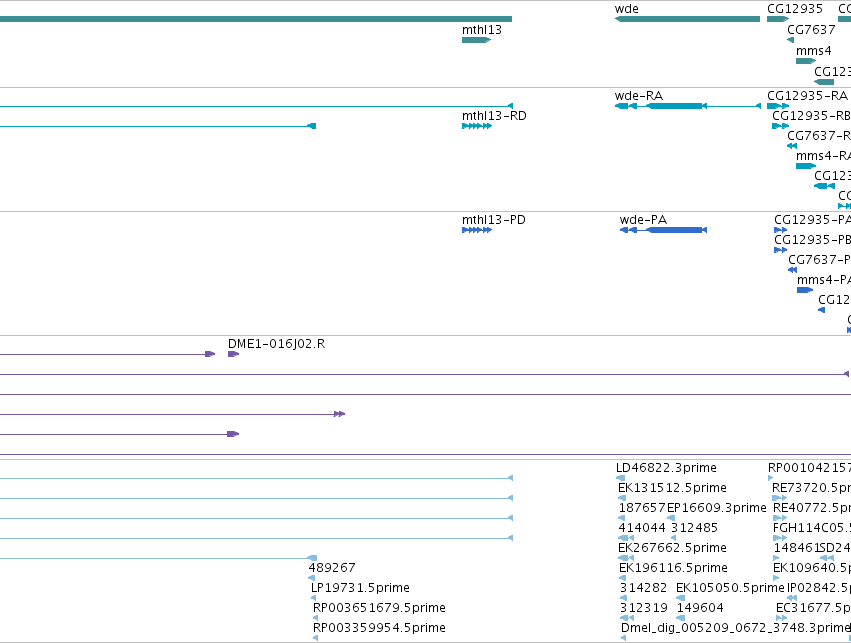The width and height of the screenshot is (851, 643).
Task: Select the mthl13-RD transcript arrows glyph
Action: tap(477, 126)
